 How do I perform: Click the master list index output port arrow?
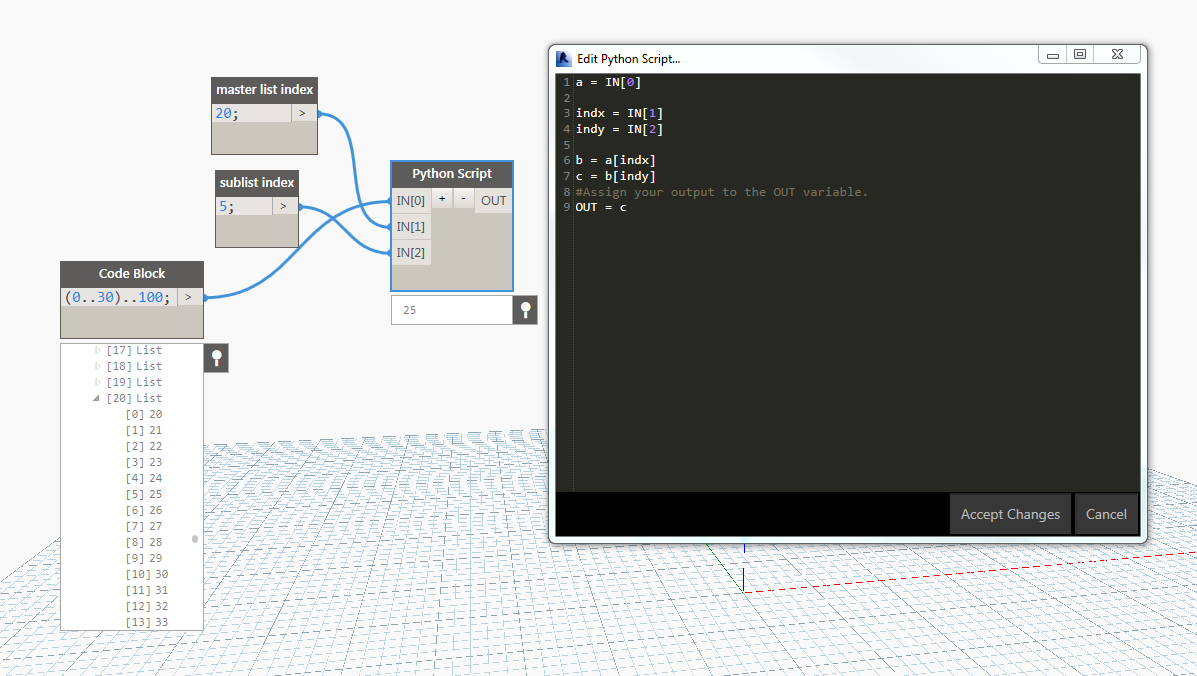tap(303, 114)
